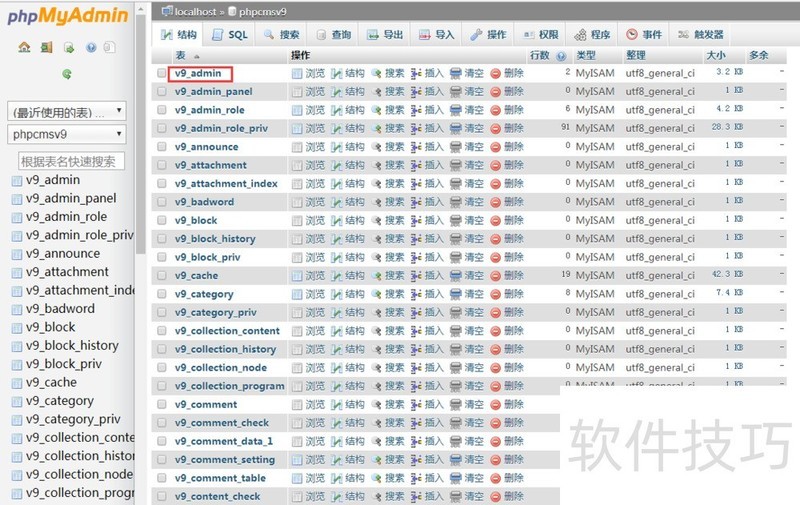Tick the checkbox for v9_collection_content

162,331
